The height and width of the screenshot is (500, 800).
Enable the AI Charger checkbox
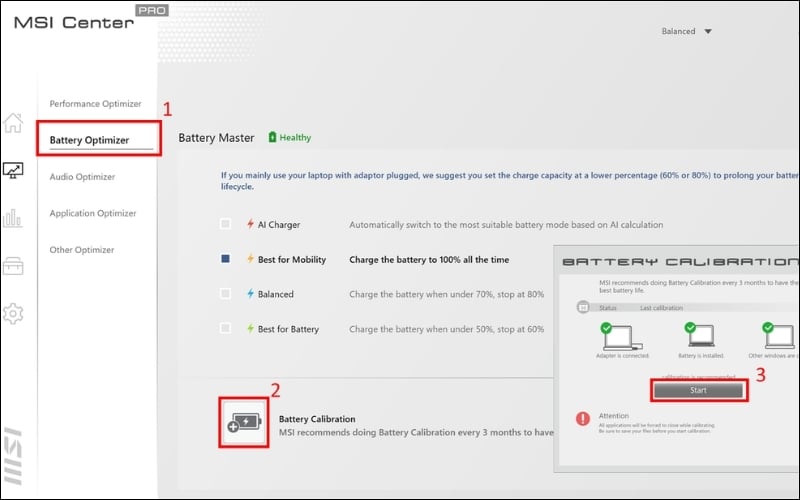coord(226,224)
